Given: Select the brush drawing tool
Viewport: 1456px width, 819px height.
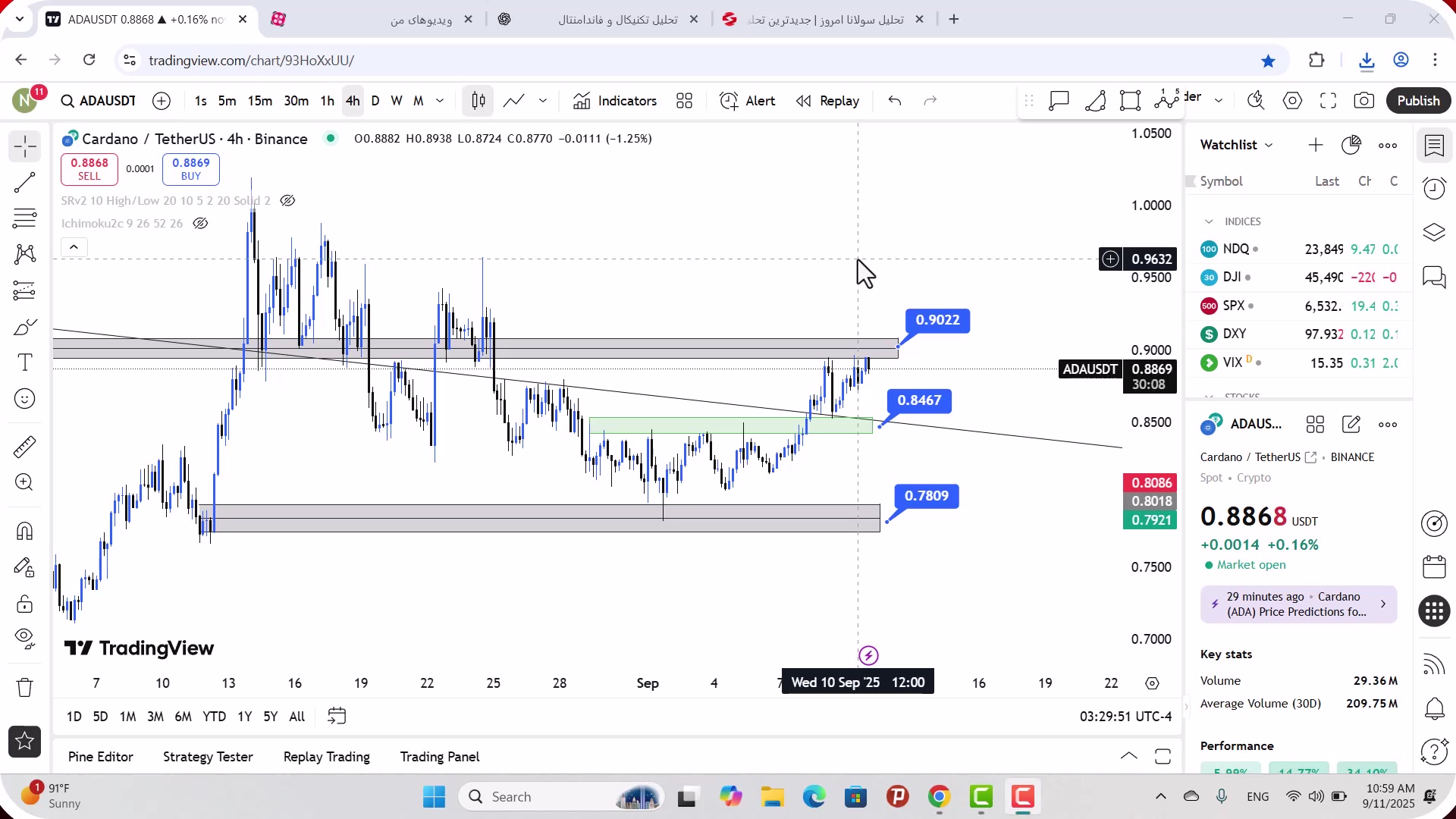Looking at the screenshot, I should coord(24,327).
